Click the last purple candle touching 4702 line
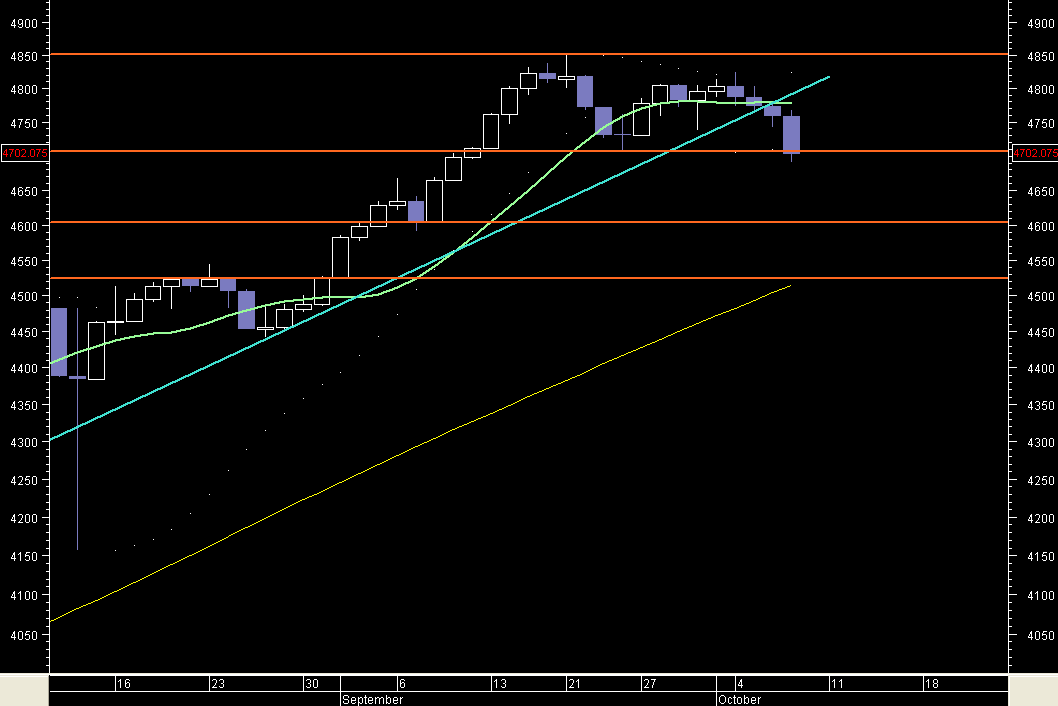The width and height of the screenshot is (1058, 706). pos(791,135)
